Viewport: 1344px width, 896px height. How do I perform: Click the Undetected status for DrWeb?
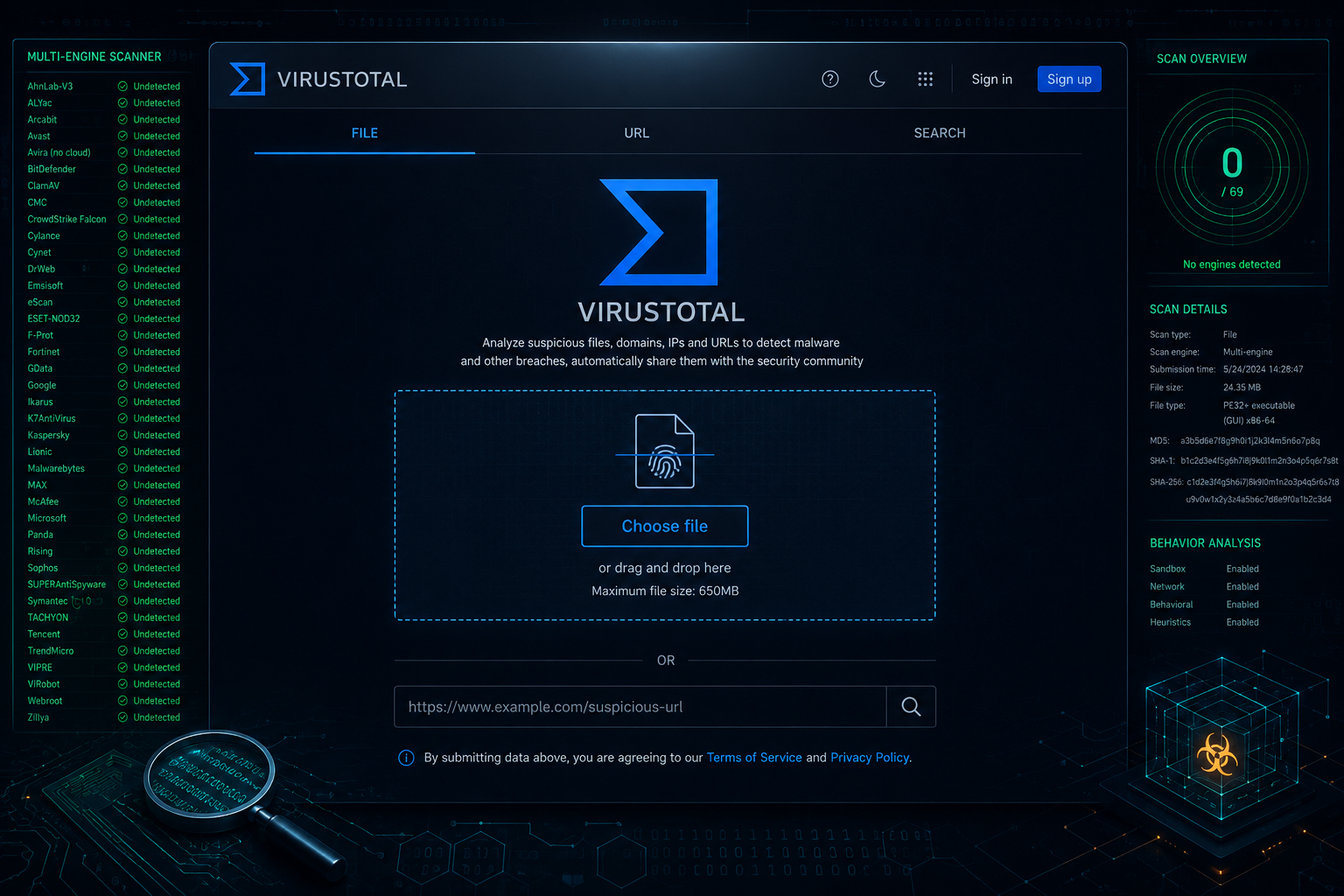point(157,269)
